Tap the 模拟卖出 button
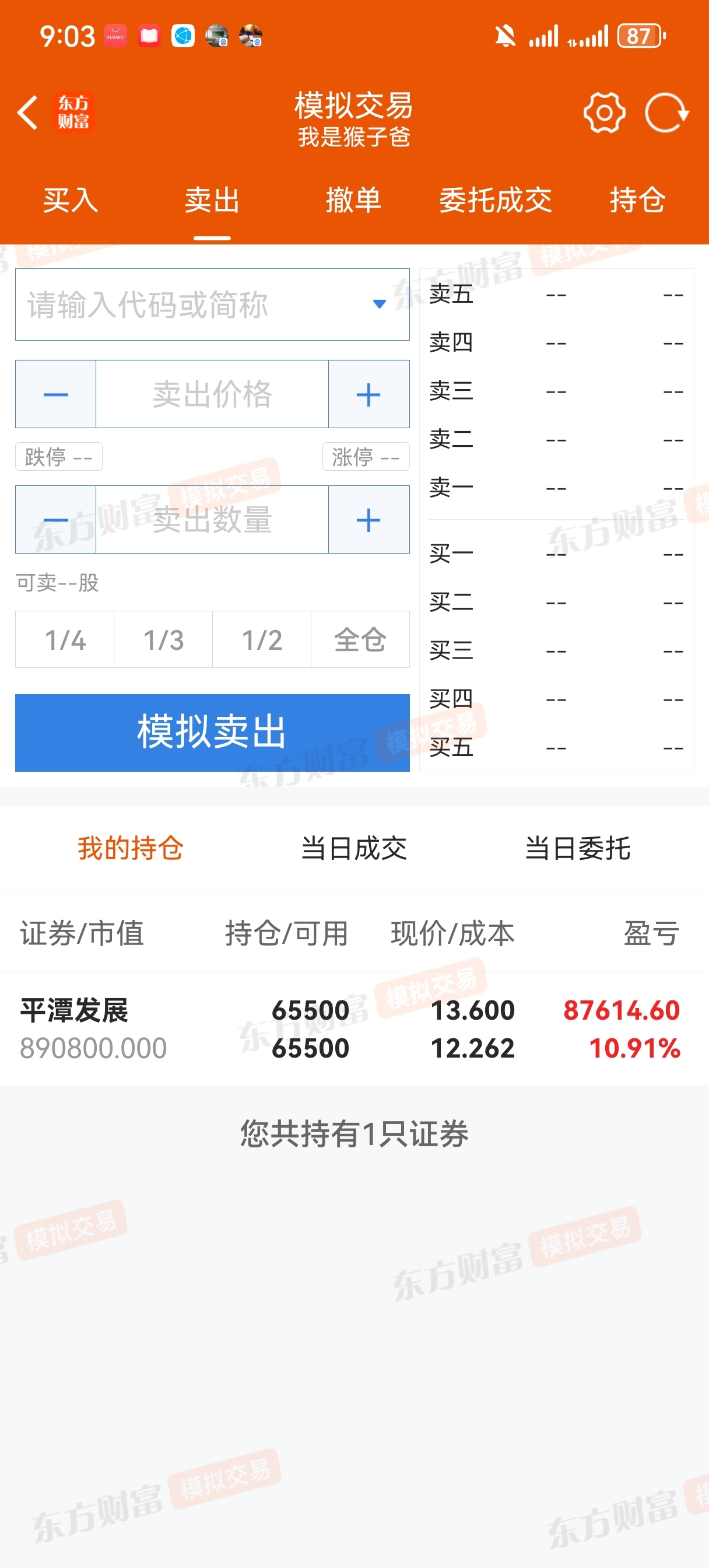This screenshot has width=709, height=1568. [x=212, y=732]
